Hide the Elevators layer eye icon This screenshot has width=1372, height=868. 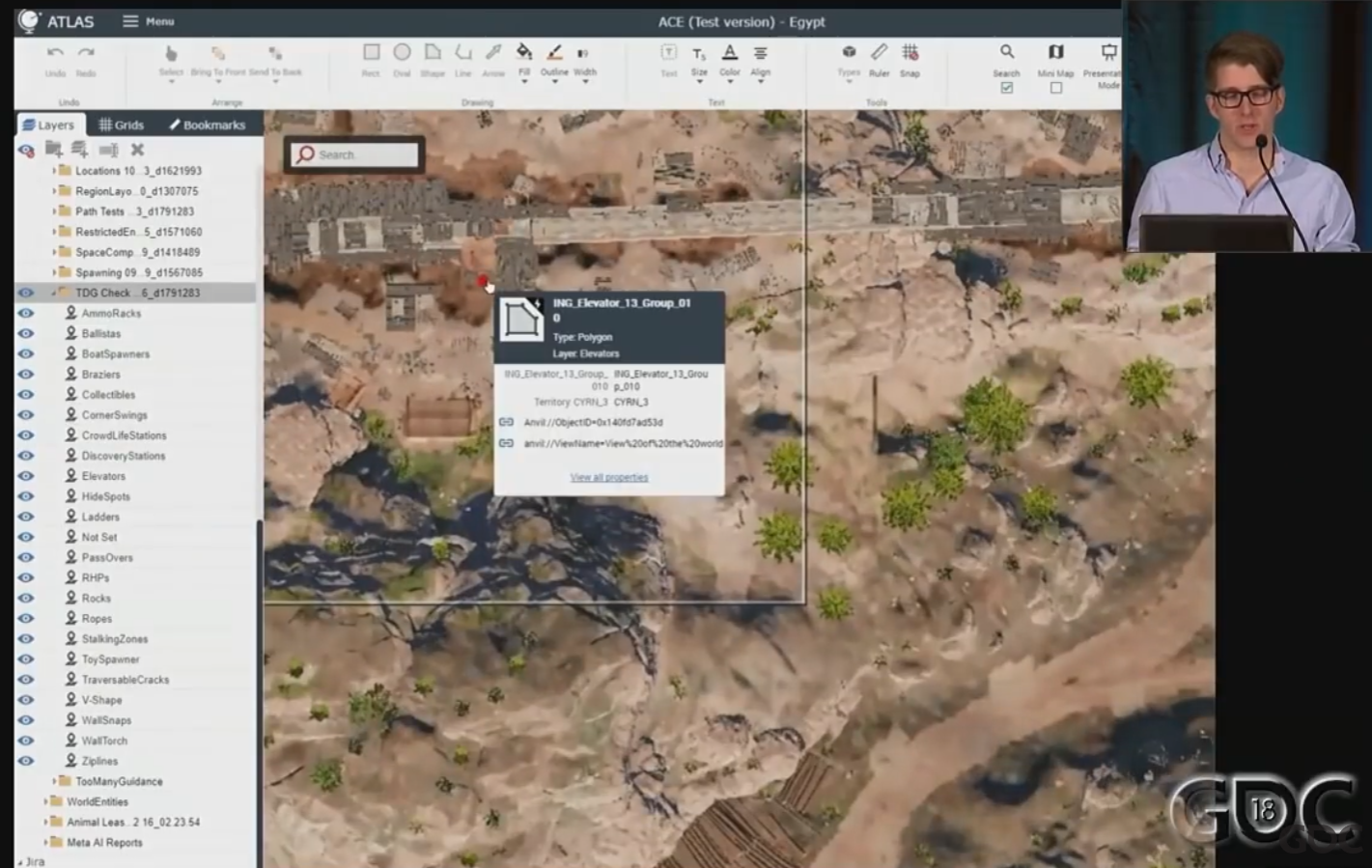[x=26, y=476]
